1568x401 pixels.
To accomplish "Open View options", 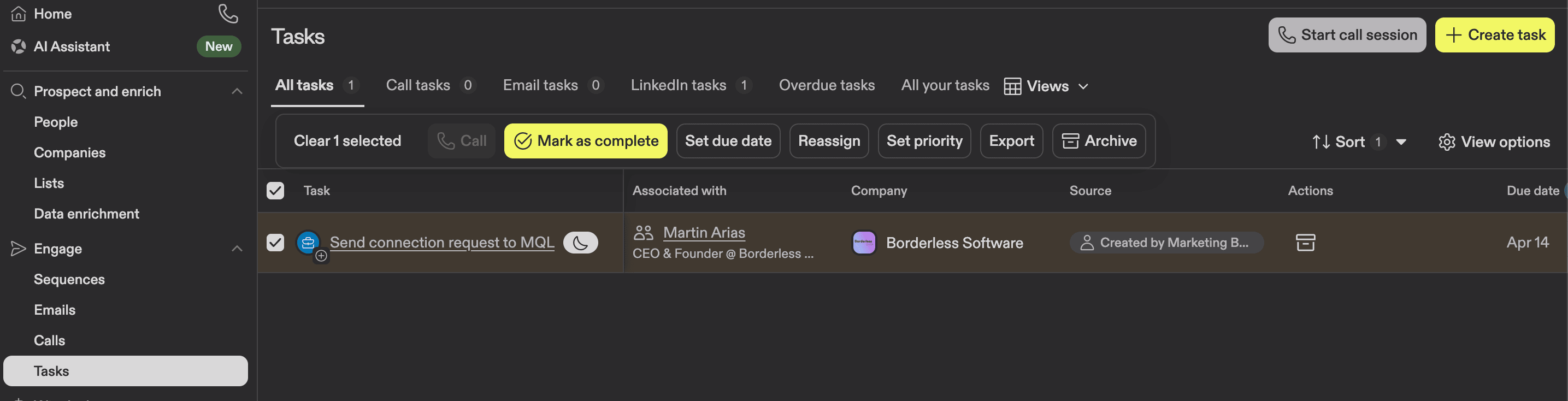I will point(1494,143).
